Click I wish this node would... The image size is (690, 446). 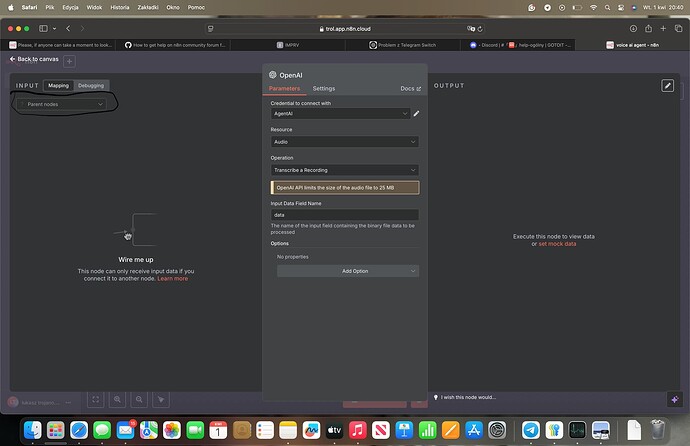(468, 397)
